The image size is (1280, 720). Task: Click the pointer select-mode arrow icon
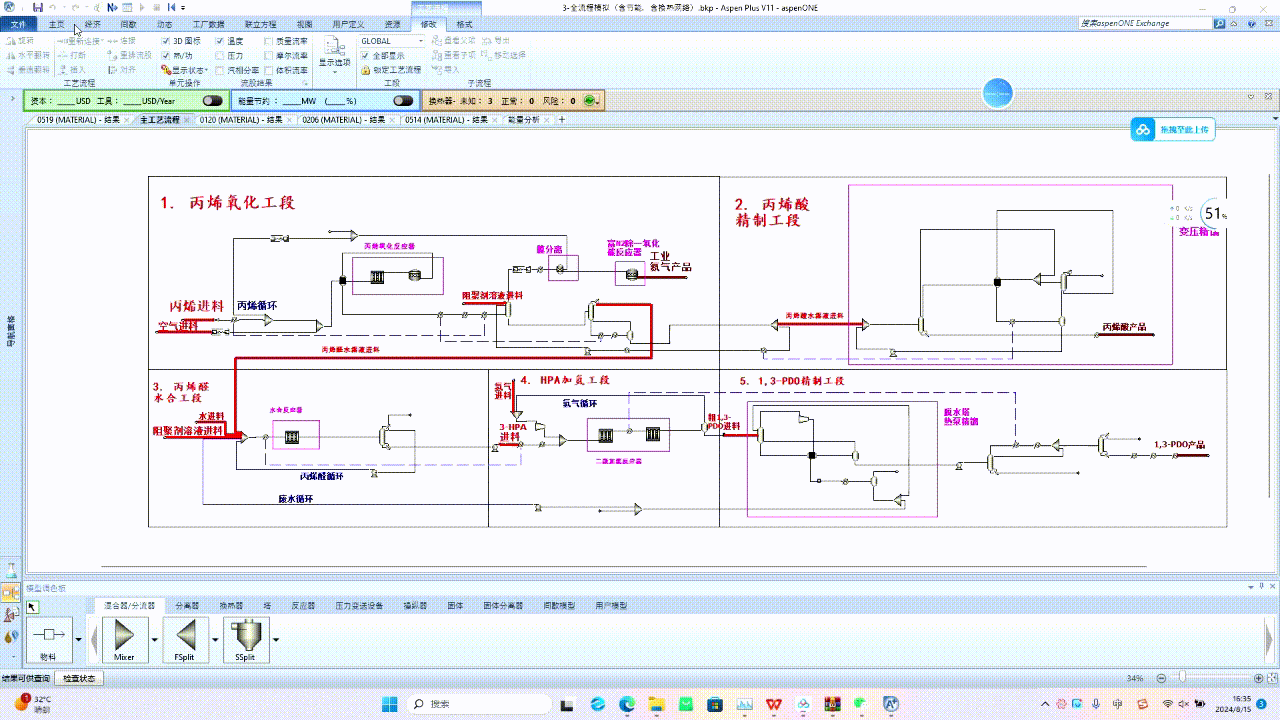(32, 606)
